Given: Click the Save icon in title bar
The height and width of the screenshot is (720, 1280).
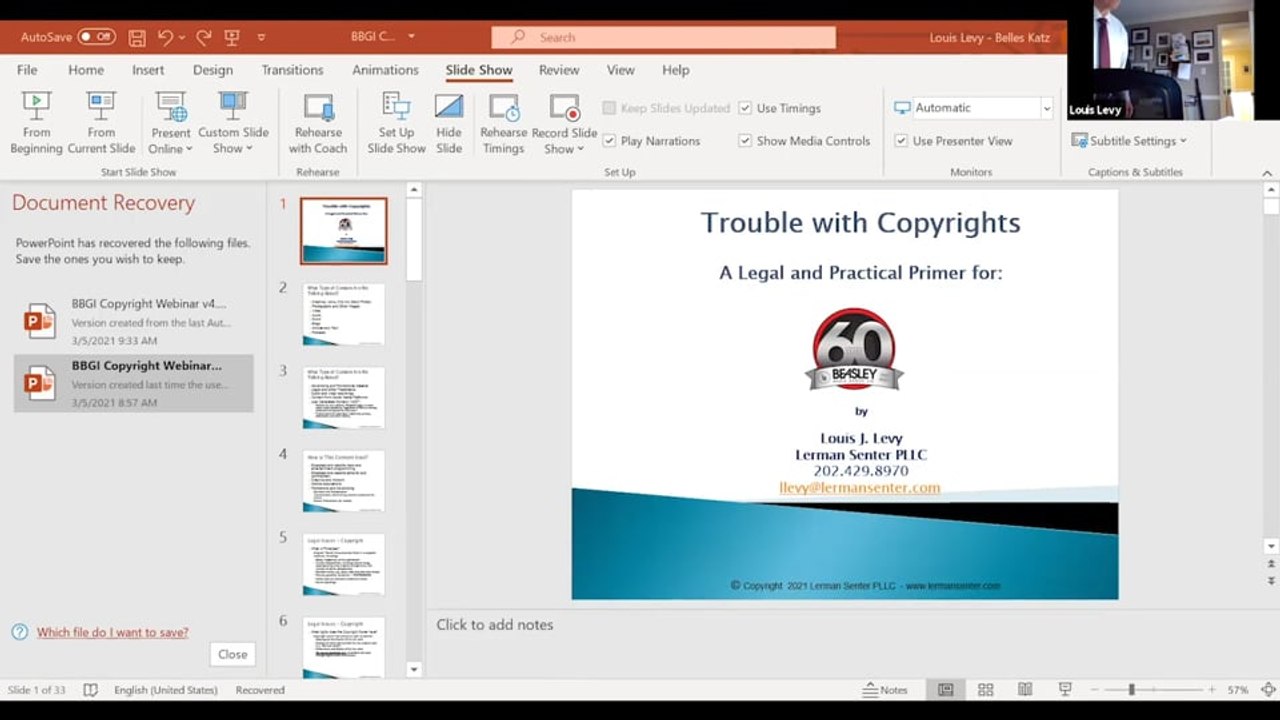Looking at the screenshot, I should click(137, 37).
